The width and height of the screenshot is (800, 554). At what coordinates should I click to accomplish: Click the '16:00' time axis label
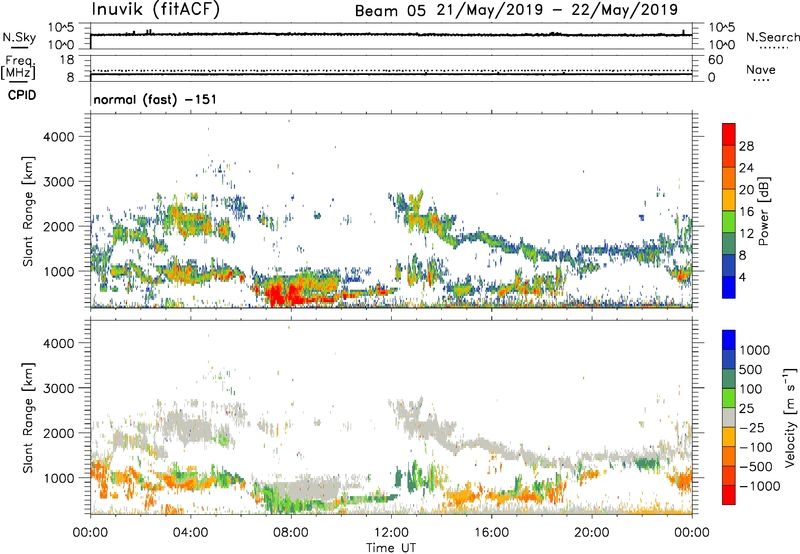491,533
